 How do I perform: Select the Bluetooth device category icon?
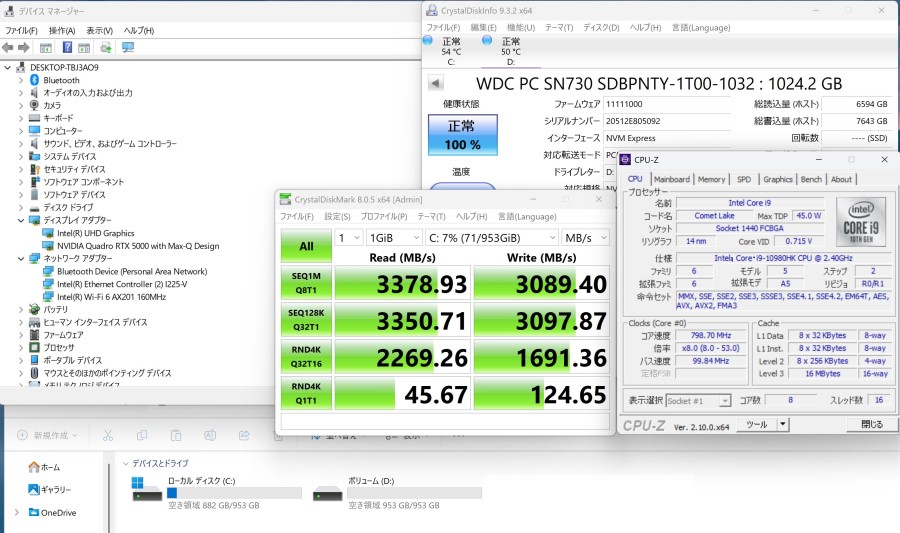point(34,80)
